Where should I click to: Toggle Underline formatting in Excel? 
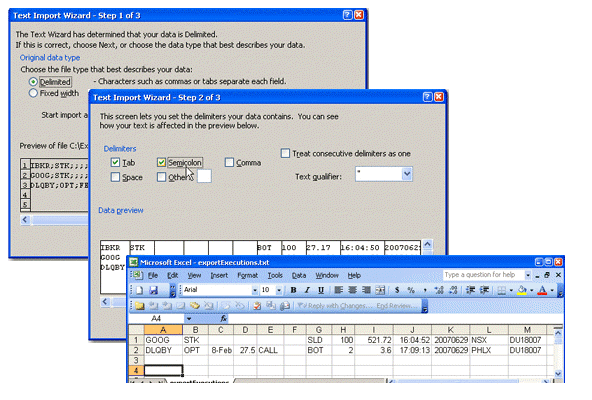point(321,290)
